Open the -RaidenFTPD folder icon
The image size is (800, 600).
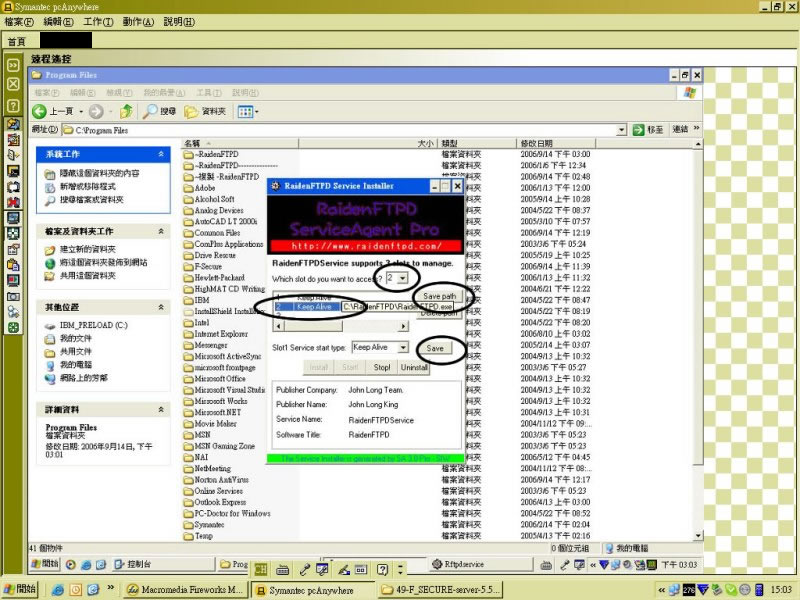[188, 154]
